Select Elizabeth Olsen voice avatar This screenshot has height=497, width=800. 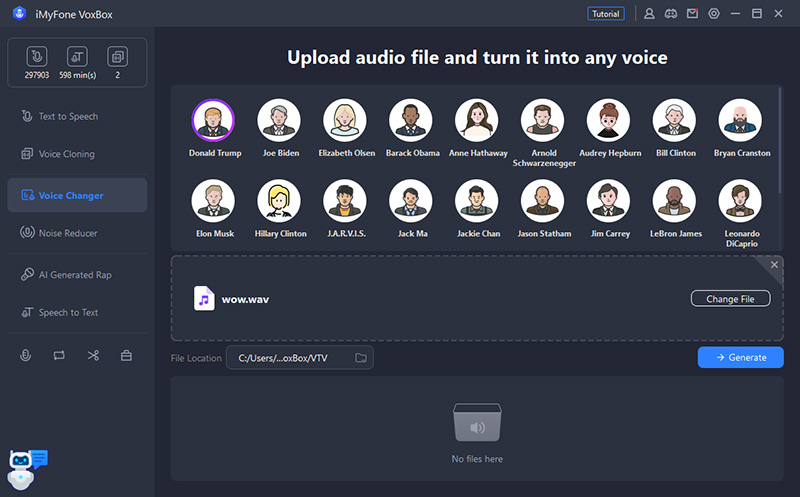(x=345, y=120)
